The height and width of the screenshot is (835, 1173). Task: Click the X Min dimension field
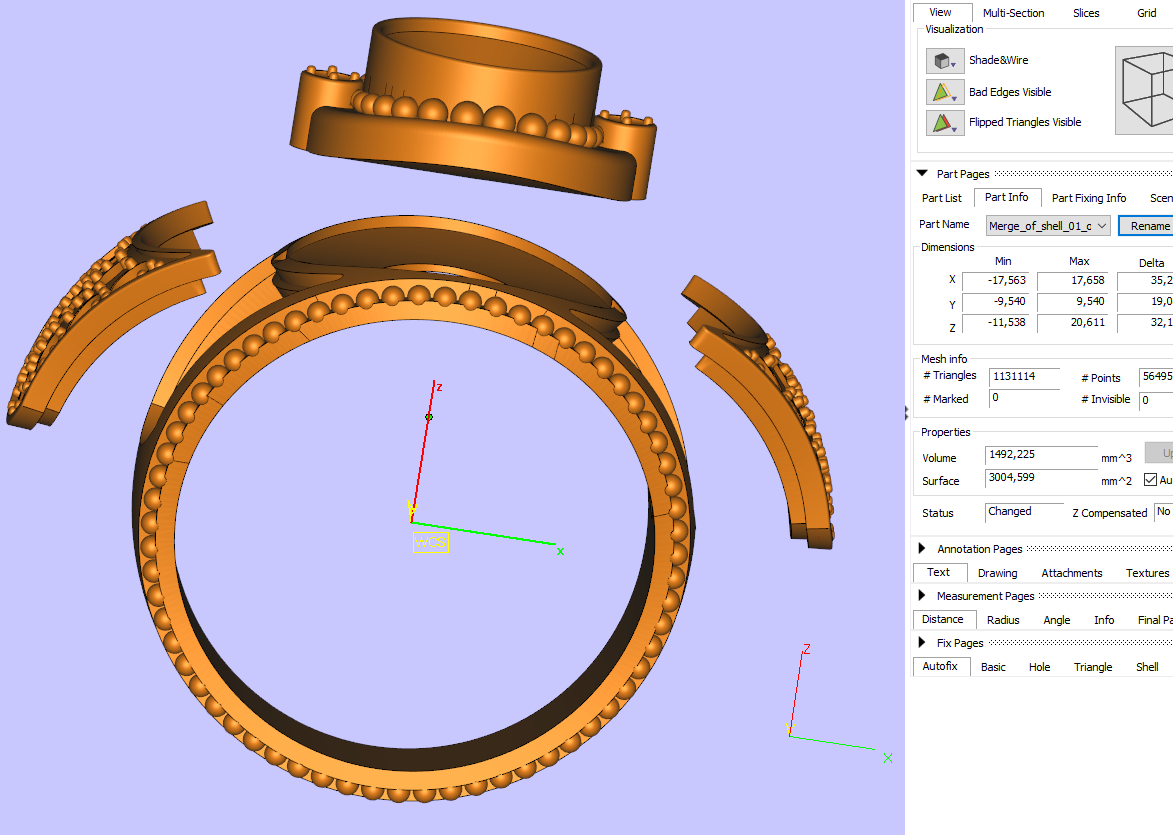point(995,281)
